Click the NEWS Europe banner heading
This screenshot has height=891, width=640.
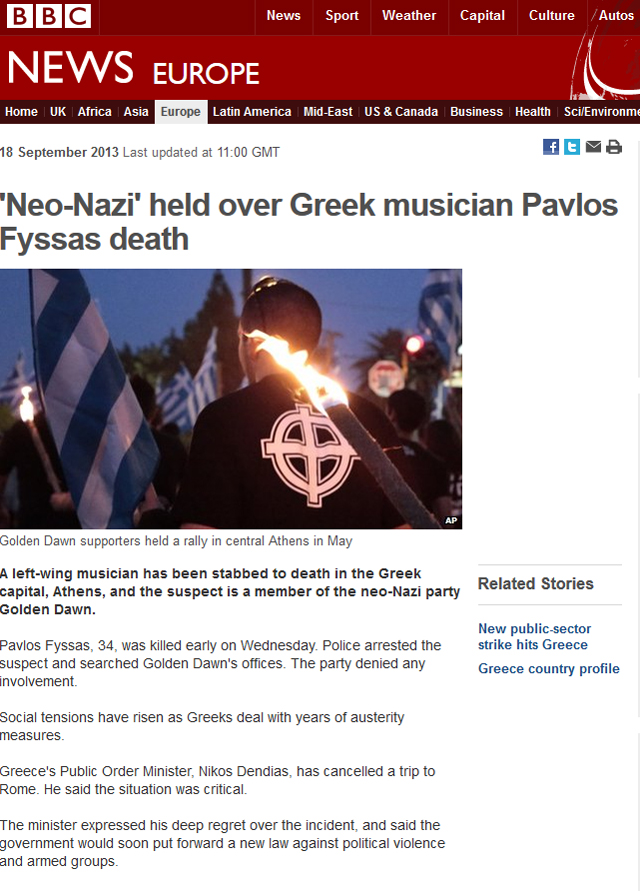134,68
